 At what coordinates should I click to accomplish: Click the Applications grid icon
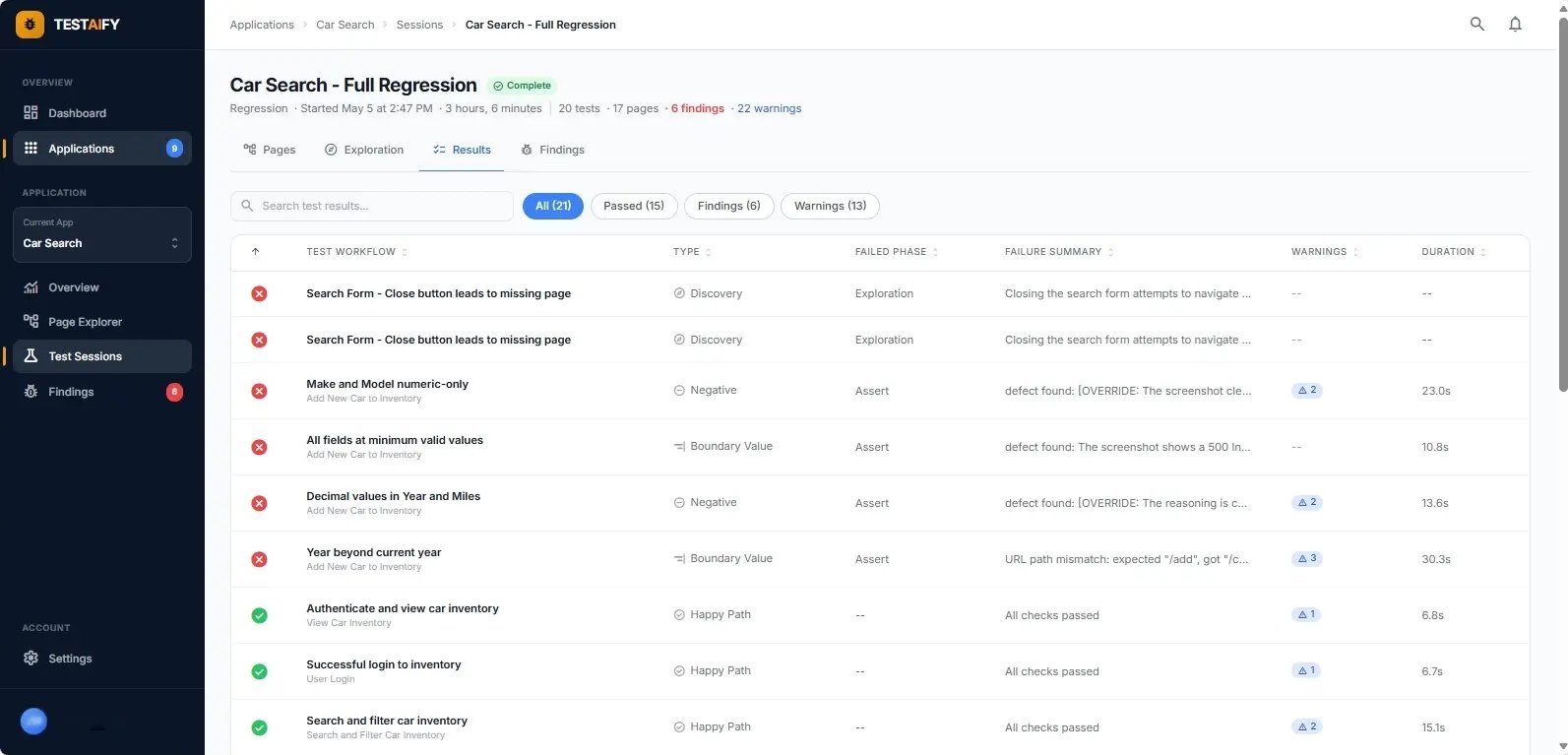tap(31, 149)
